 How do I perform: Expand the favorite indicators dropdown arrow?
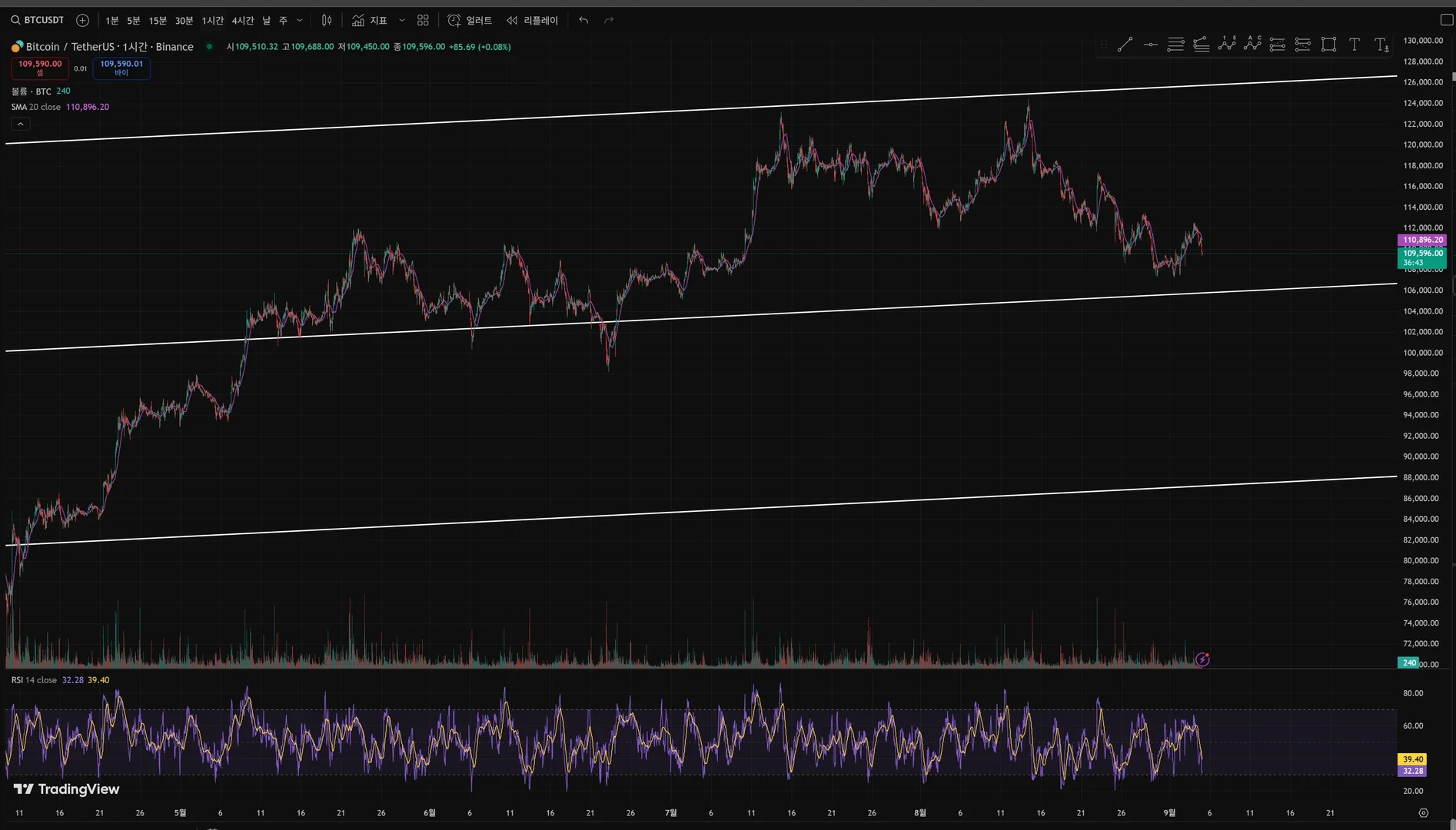[401, 21]
